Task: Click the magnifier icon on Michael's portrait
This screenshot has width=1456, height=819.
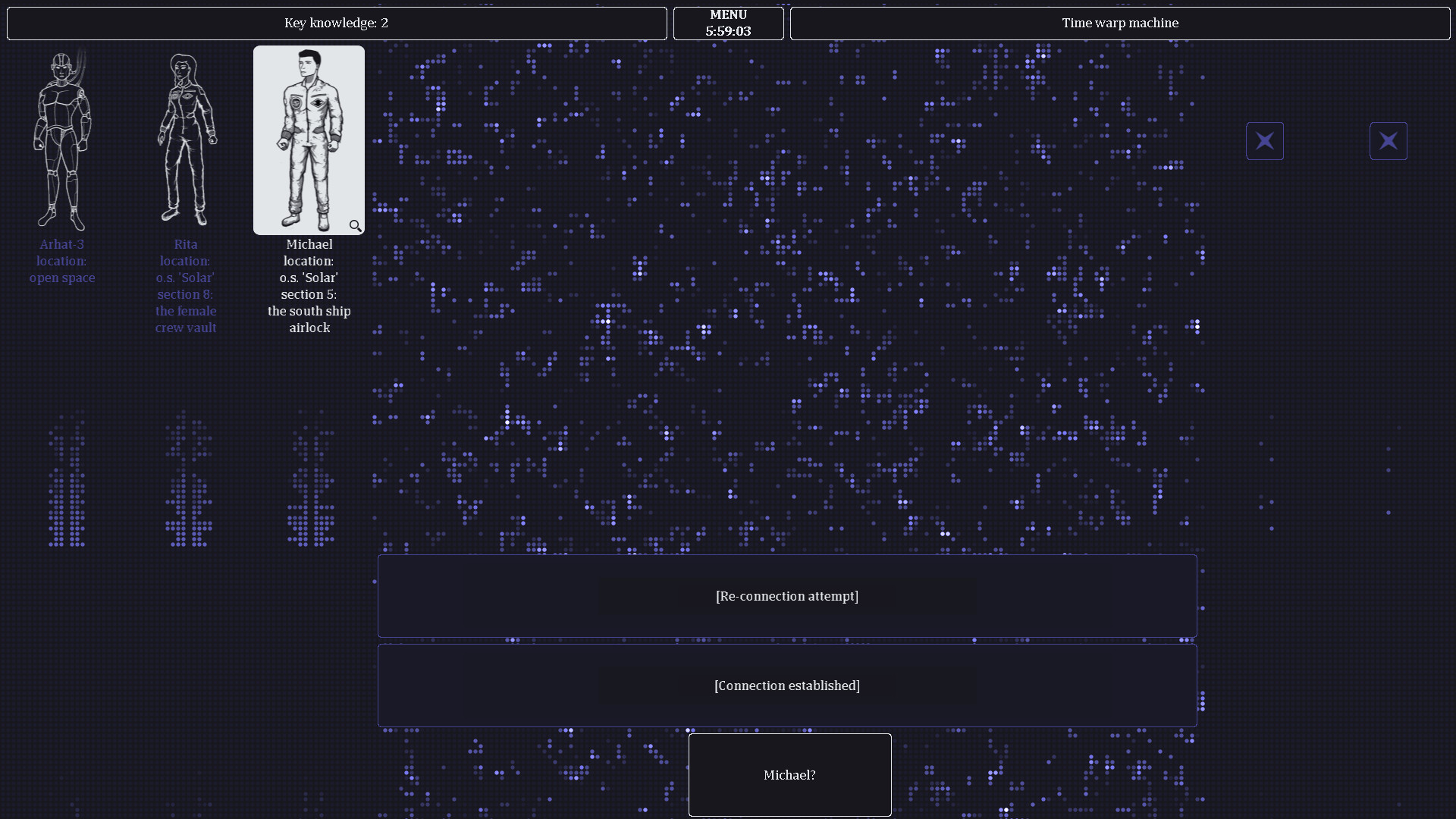Action: point(355,225)
